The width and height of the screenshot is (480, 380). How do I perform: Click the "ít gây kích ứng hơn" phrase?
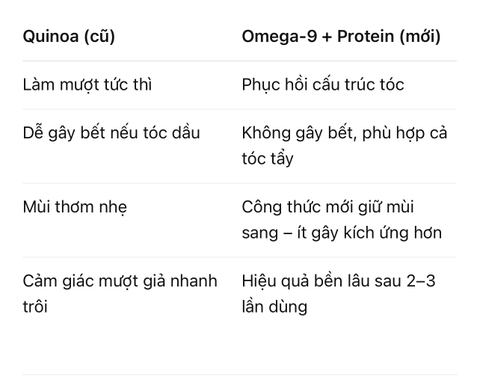tap(369, 233)
